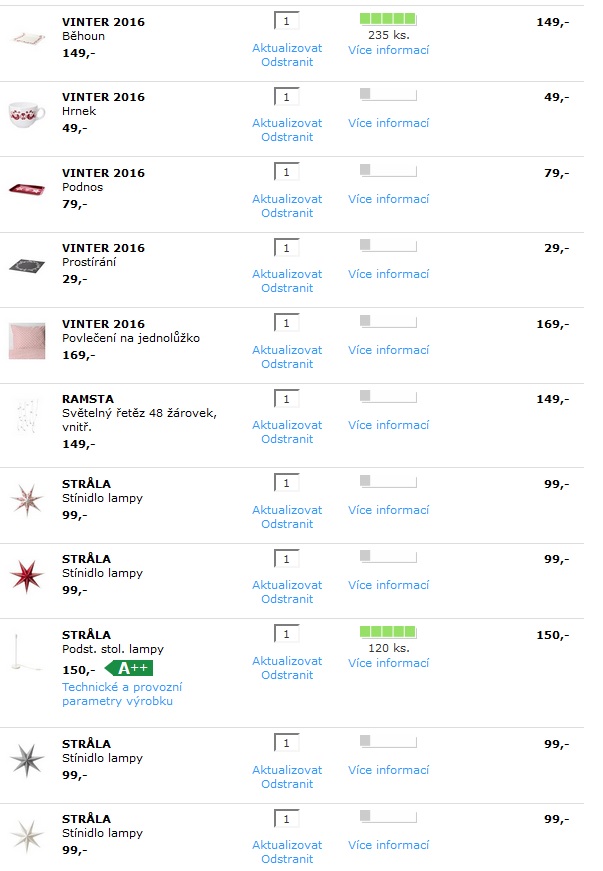Screen dimensions: 603x871
Task: Open Technické a provozní parametry výrobku link
Action: coord(122,694)
